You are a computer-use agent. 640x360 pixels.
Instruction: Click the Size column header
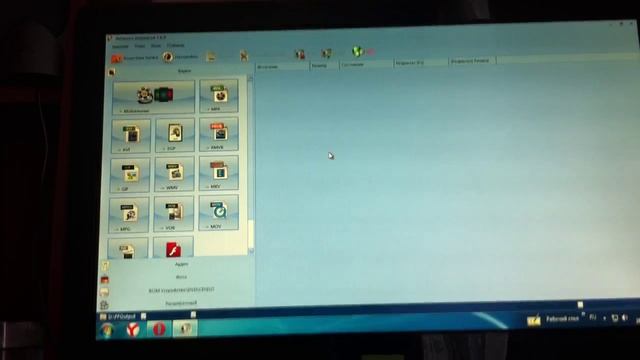324,65
